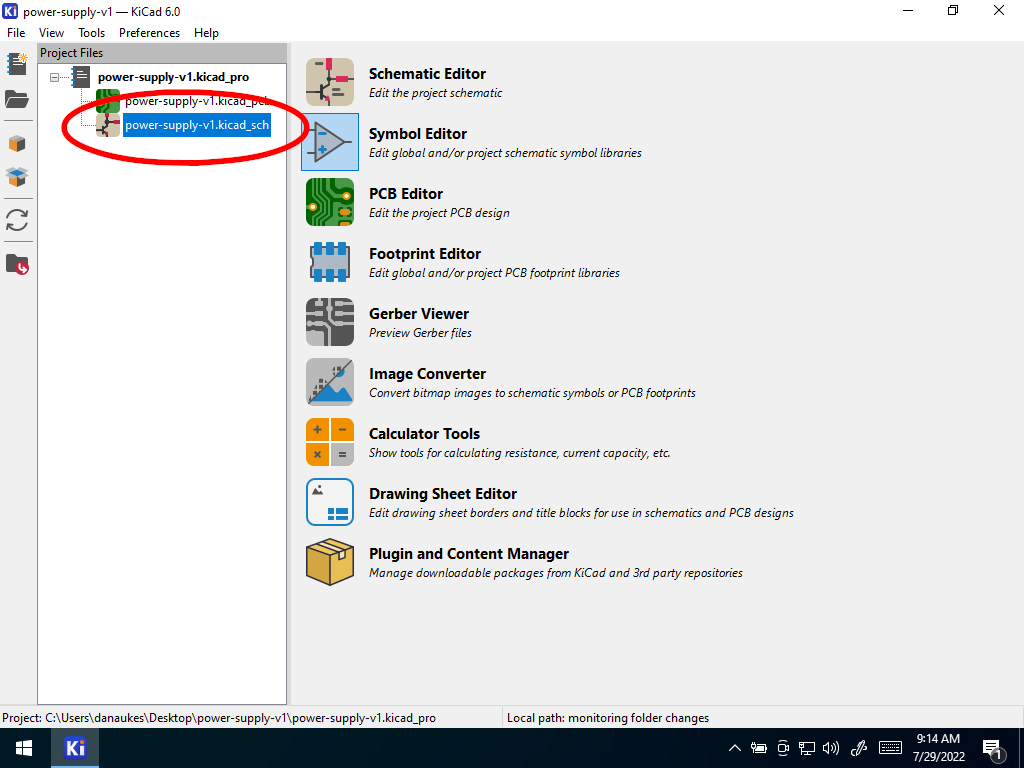Click the KiCad logo in title bar
This screenshot has width=1024, height=768.
(10, 11)
